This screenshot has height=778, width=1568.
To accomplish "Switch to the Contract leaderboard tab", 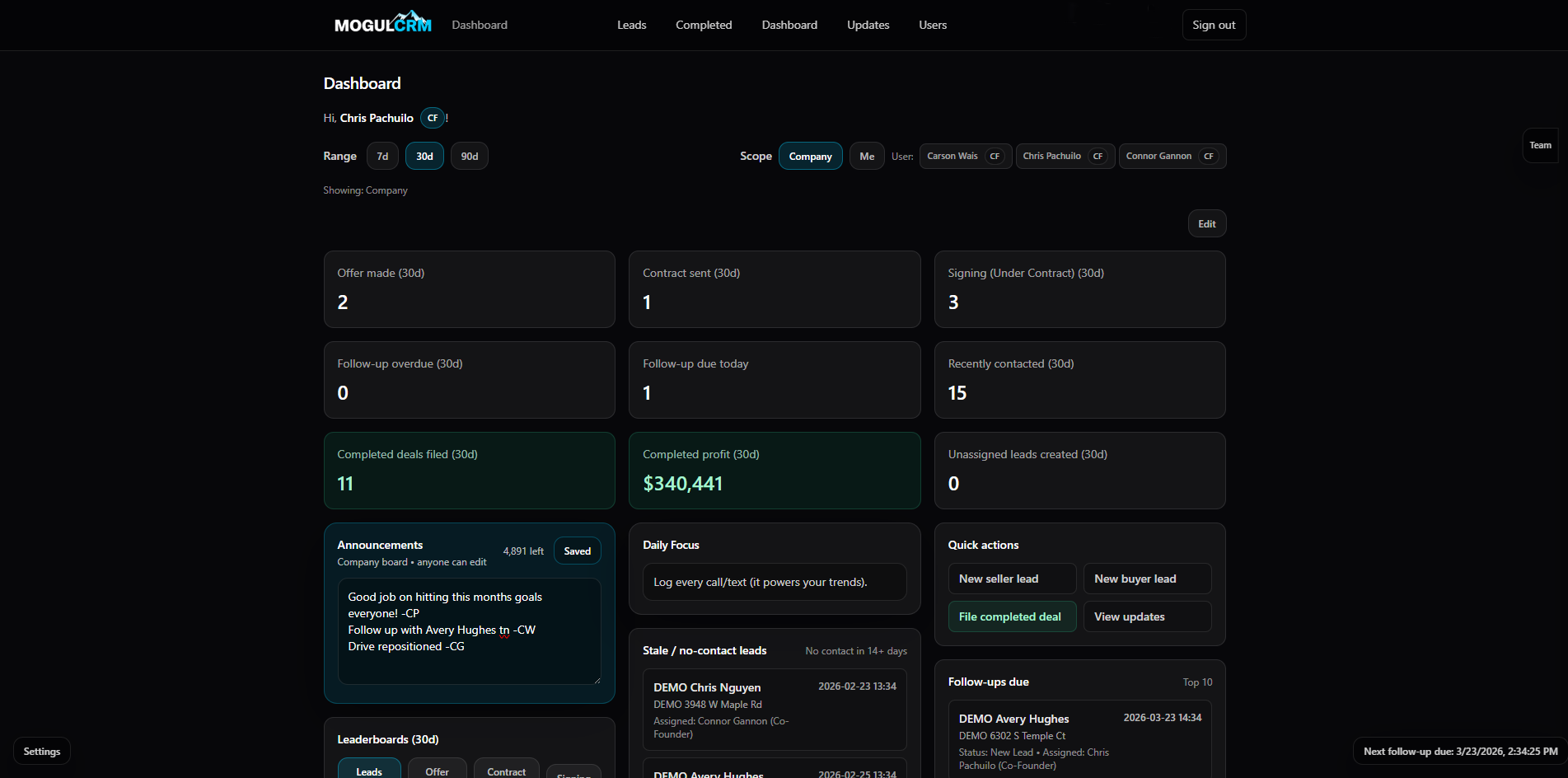I will (506, 771).
